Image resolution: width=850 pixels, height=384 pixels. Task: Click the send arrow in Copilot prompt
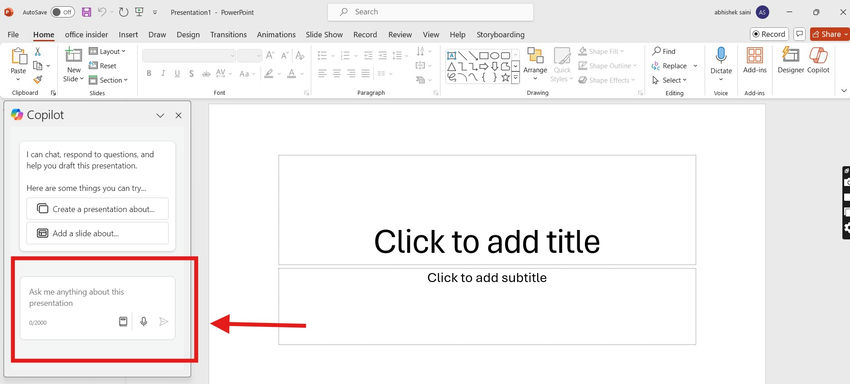point(163,322)
